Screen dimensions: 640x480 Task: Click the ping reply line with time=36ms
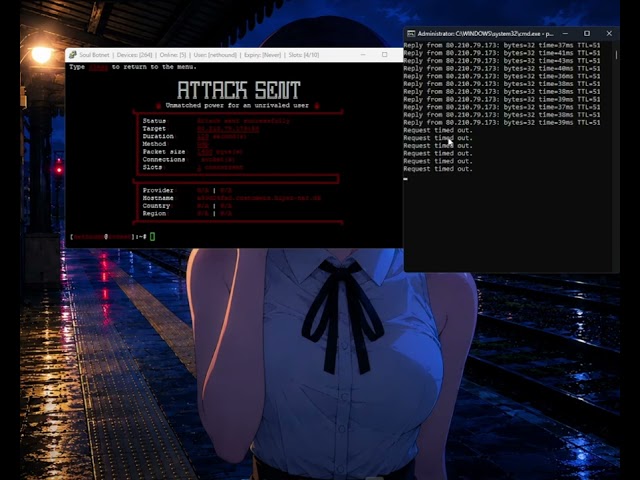(x=502, y=76)
